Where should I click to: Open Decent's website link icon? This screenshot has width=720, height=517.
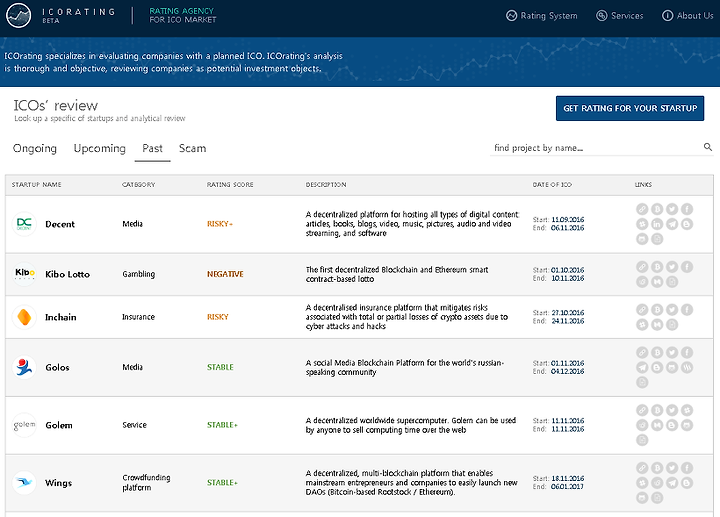coord(642,209)
